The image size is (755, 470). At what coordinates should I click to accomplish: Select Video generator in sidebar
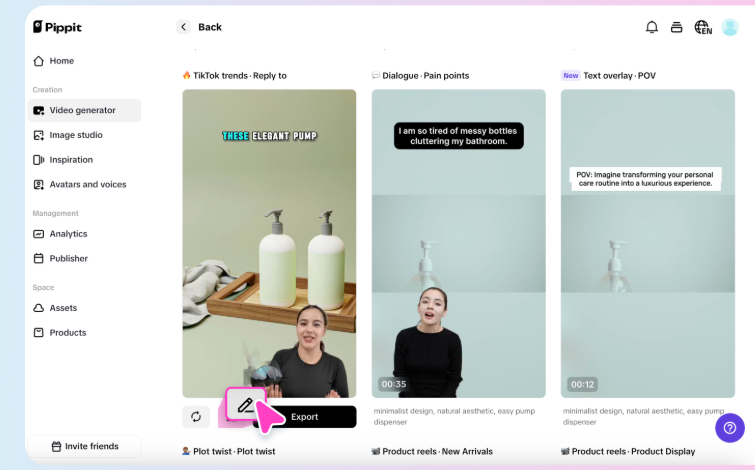pyautogui.click(x=84, y=110)
